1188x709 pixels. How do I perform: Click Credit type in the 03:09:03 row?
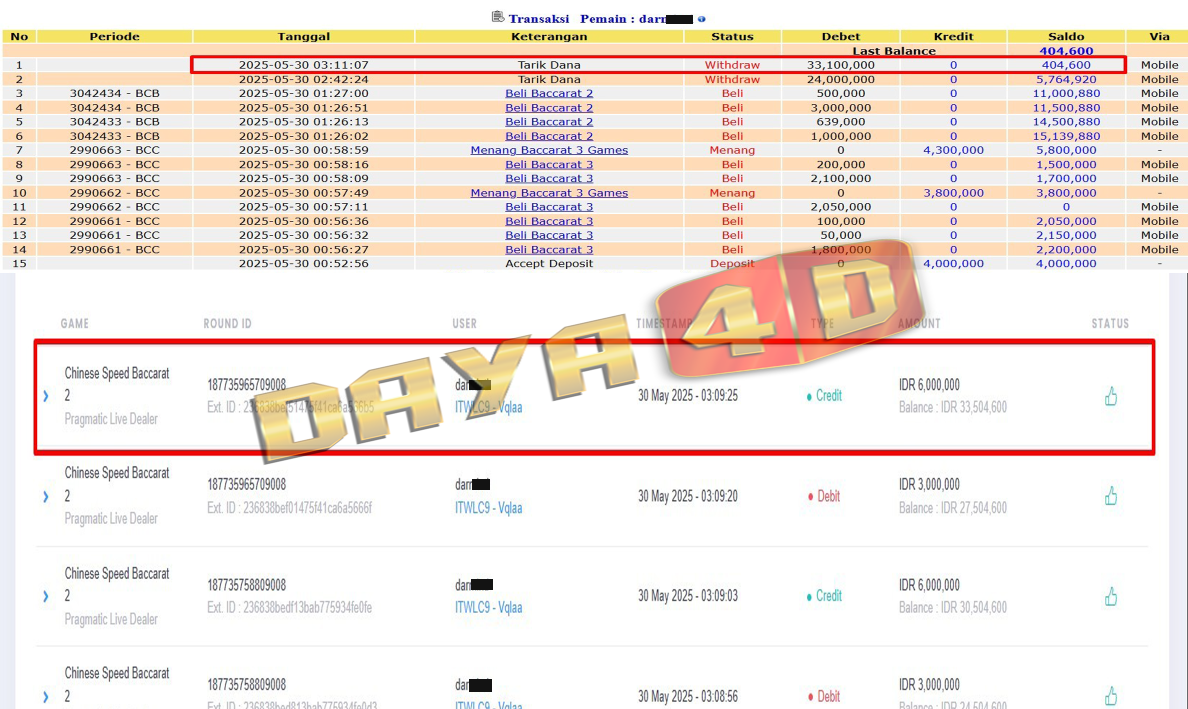coord(824,596)
